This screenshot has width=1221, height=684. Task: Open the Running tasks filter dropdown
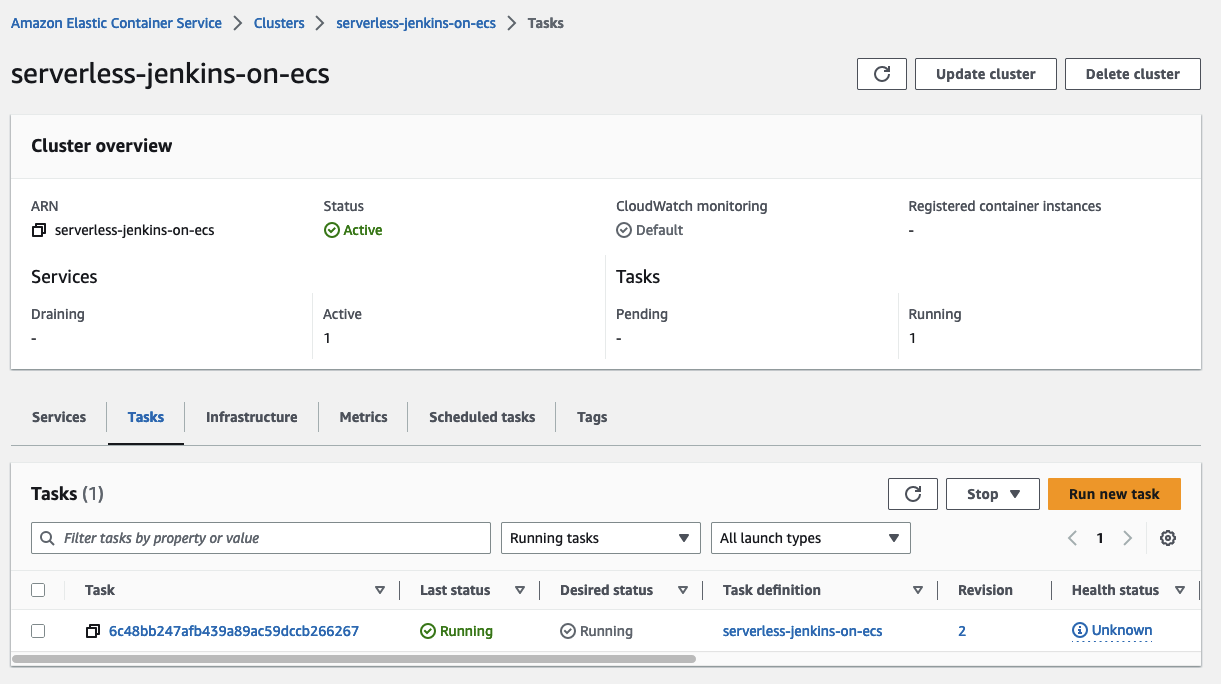click(x=600, y=538)
